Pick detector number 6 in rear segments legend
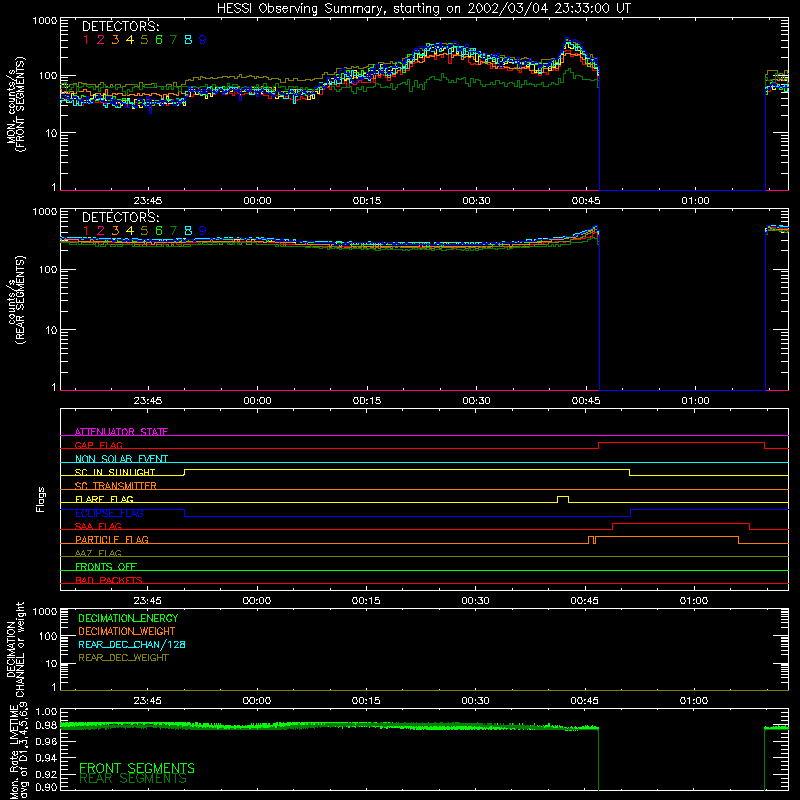This screenshot has height=800, width=800. point(159,231)
